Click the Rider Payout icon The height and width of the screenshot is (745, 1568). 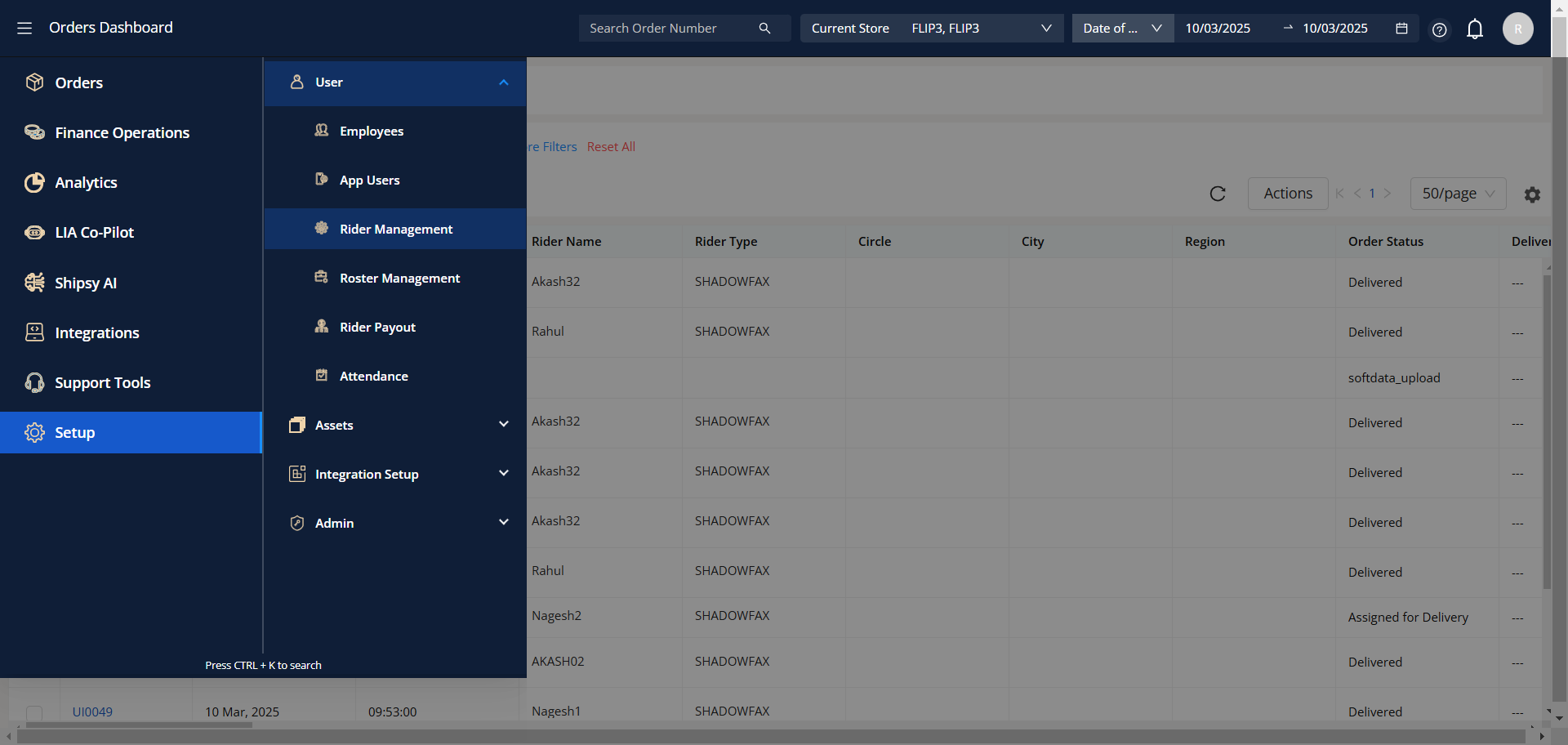322,327
